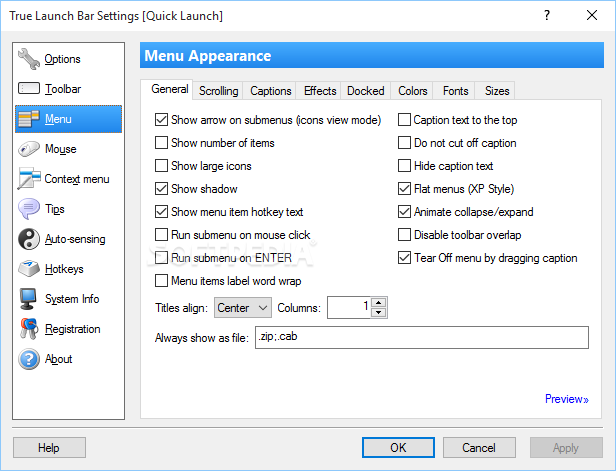Switch to the Docked tab

click(365, 91)
